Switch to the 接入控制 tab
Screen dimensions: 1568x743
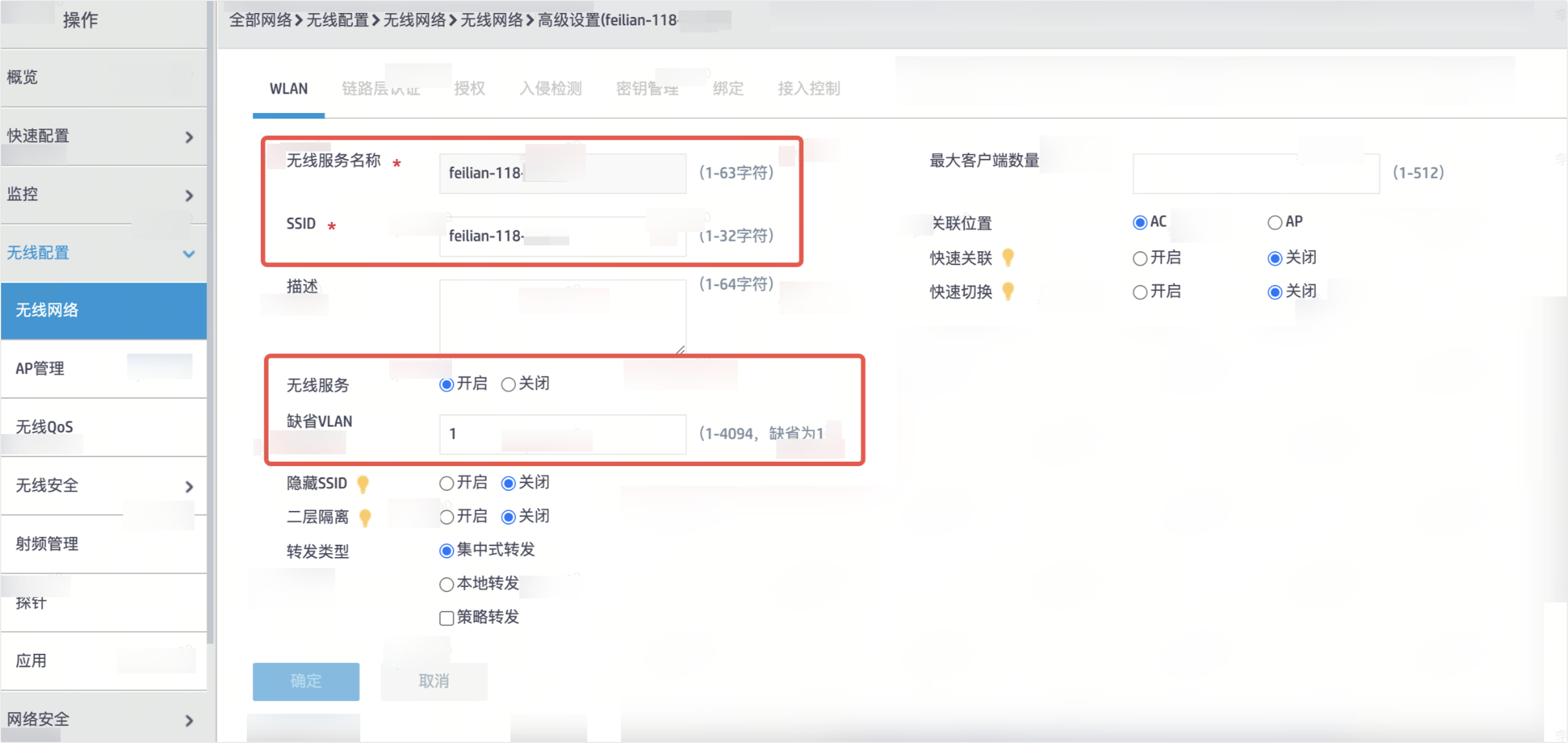click(809, 89)
